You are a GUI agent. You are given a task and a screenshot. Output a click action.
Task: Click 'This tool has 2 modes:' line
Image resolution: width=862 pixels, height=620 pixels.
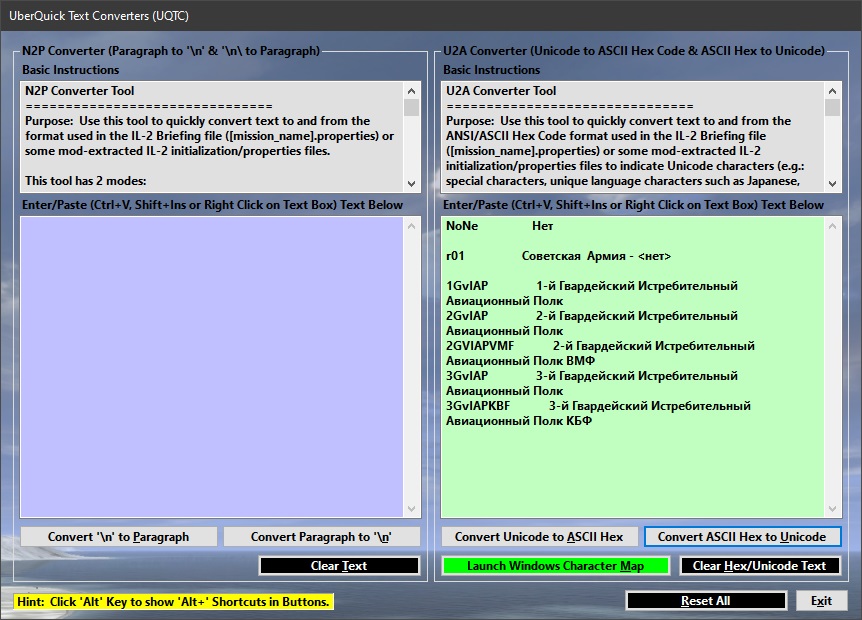(86, 181)
